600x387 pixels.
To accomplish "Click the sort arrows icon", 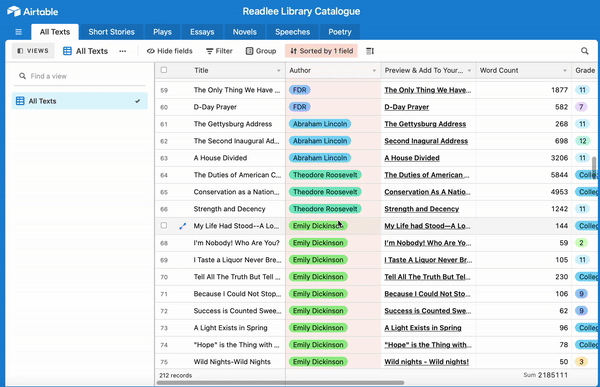I will pyautogui.click(x=293, y=51).
